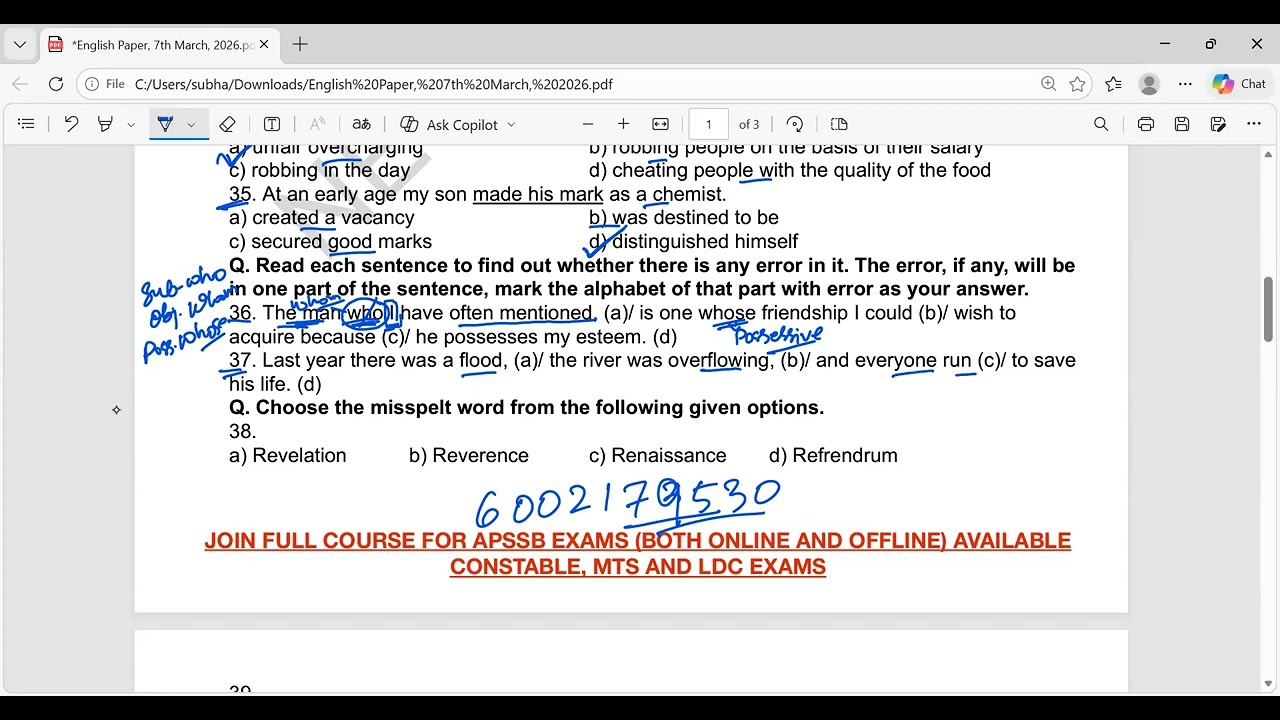Open the tab list chevron button
The height and width of the screenshot is (720, 1280).
tap(20, 45)
